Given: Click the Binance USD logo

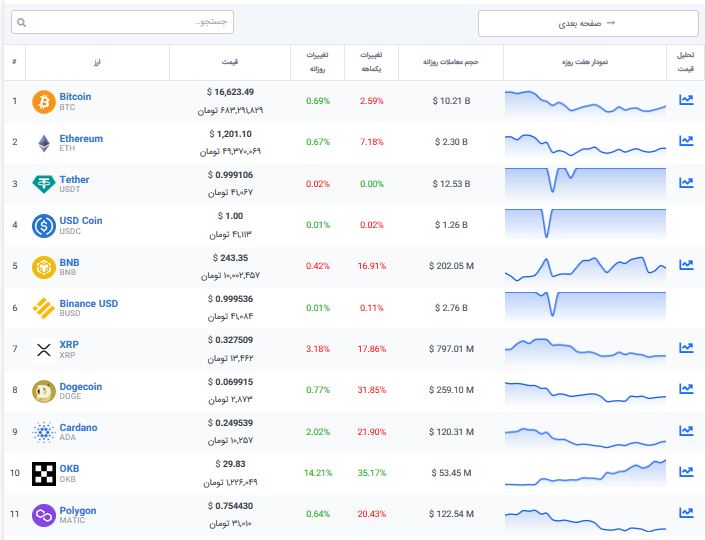Looking at the screenshot, I should point(44,308).
